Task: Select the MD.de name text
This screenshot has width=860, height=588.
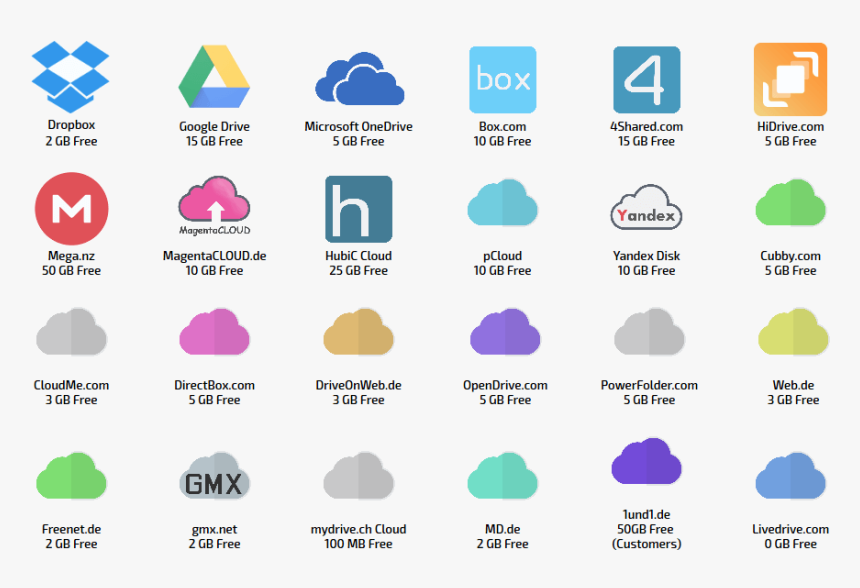Action: tap(502, 529)
